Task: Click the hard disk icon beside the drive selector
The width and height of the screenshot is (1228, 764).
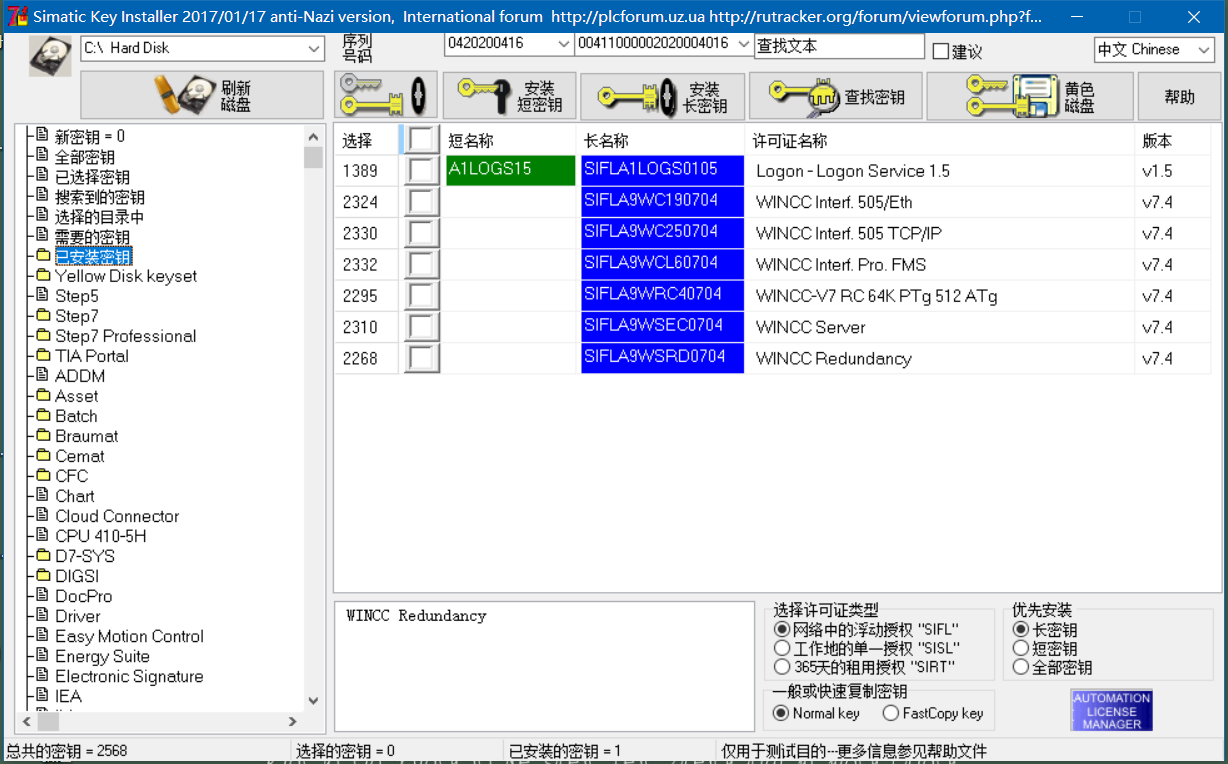Action: (50, 55)
